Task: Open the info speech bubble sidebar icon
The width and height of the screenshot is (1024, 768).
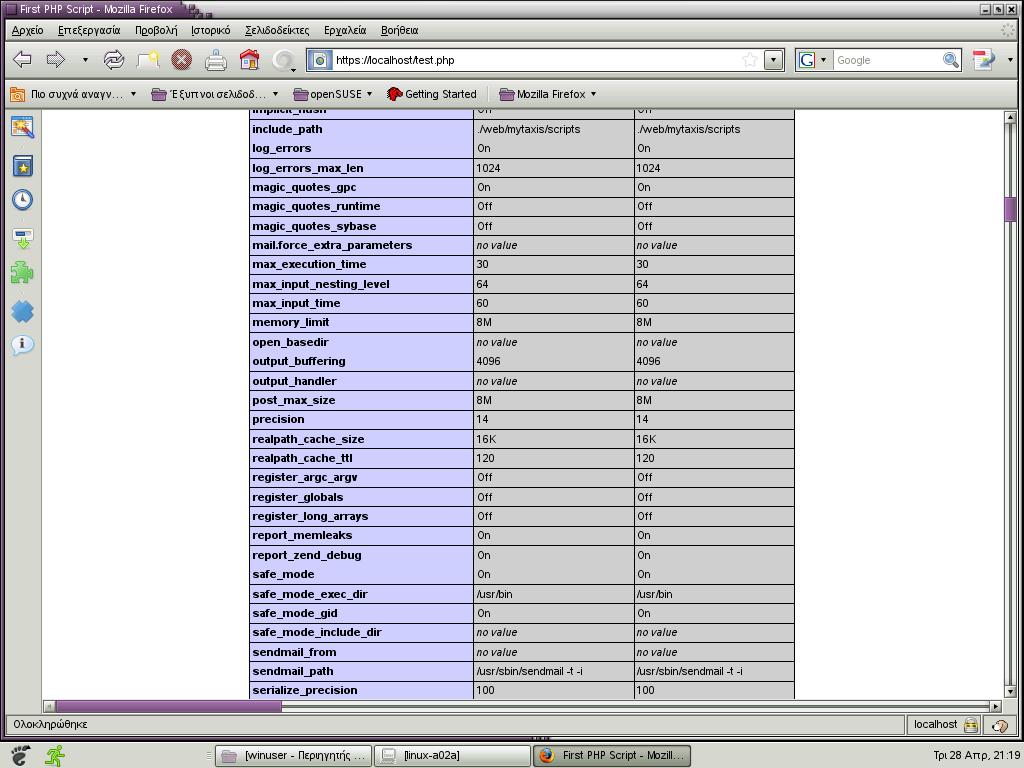Action: click(x=23, y=345)
